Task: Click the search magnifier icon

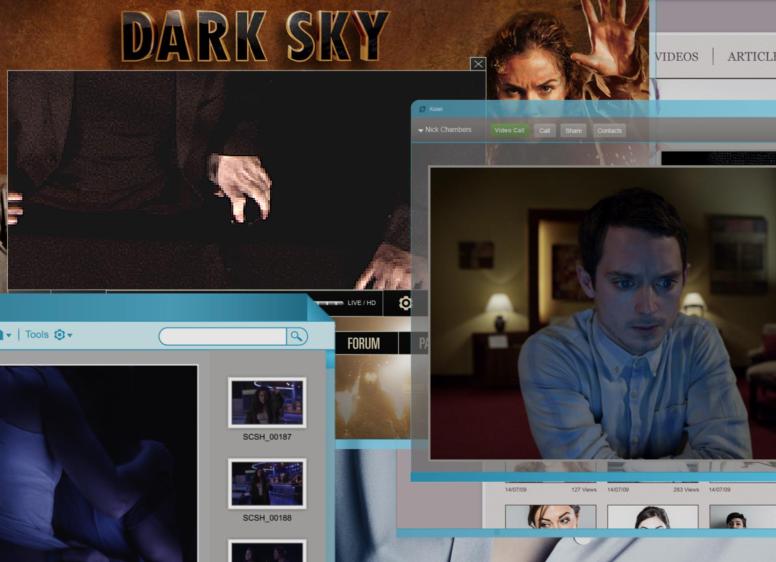Action: 297,336
